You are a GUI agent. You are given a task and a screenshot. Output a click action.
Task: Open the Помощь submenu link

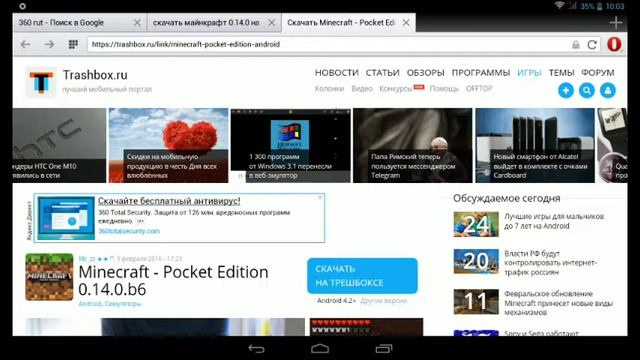coord(444,89)
